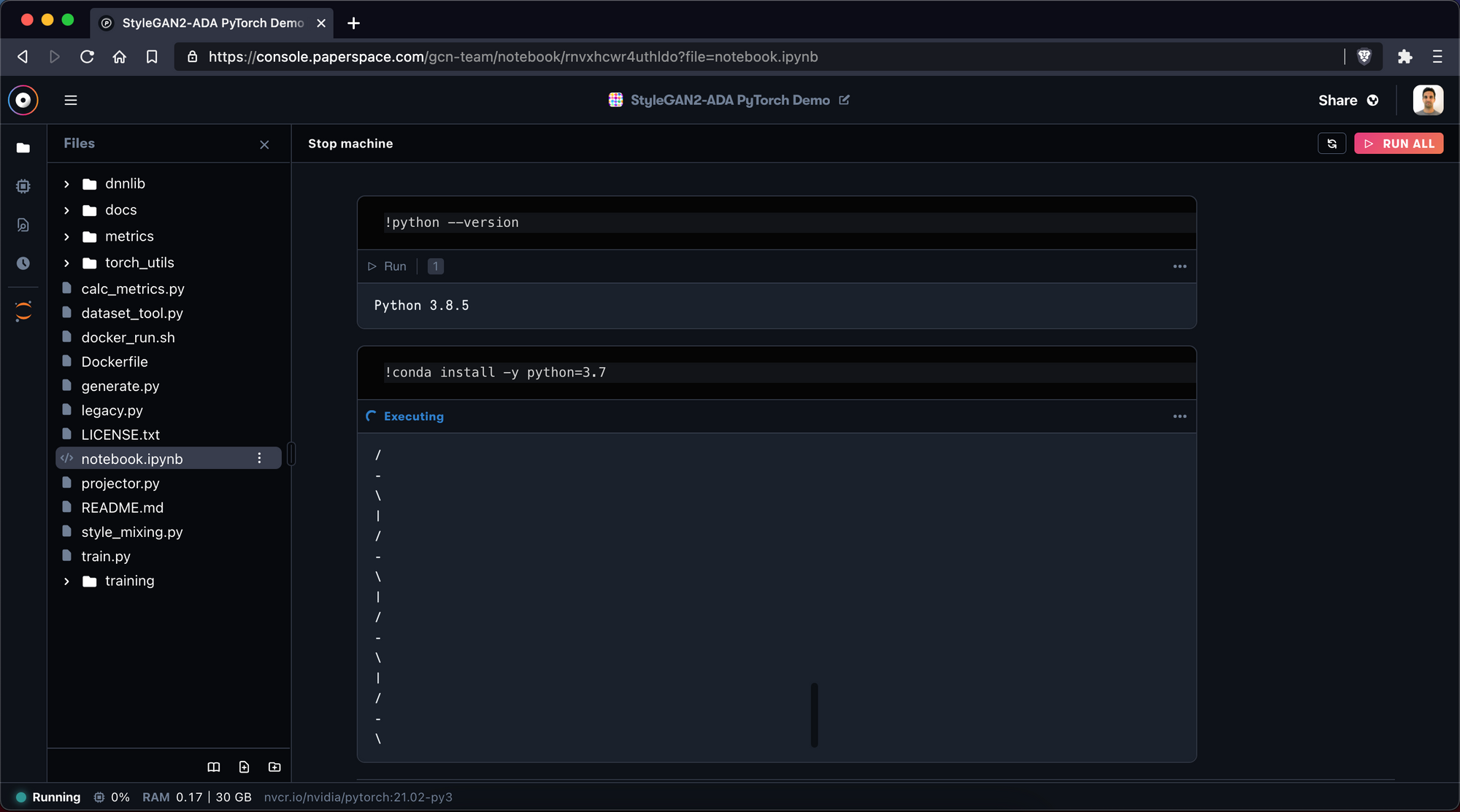
Task: Click the output cell scrollbar
Action: point(814,715)
